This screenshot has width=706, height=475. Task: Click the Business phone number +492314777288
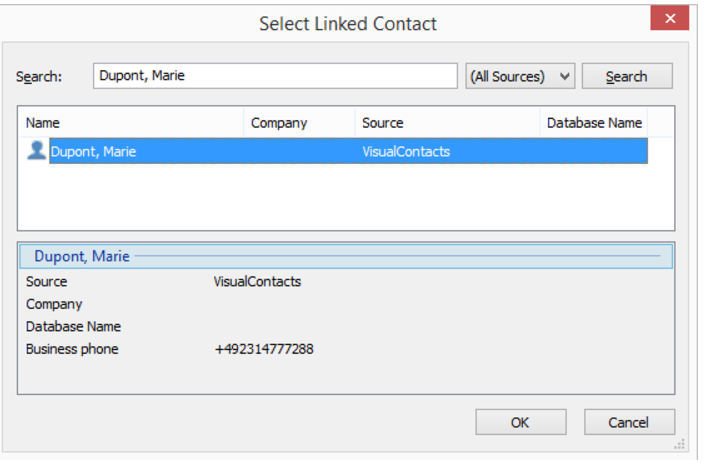[x=263, y=349]
